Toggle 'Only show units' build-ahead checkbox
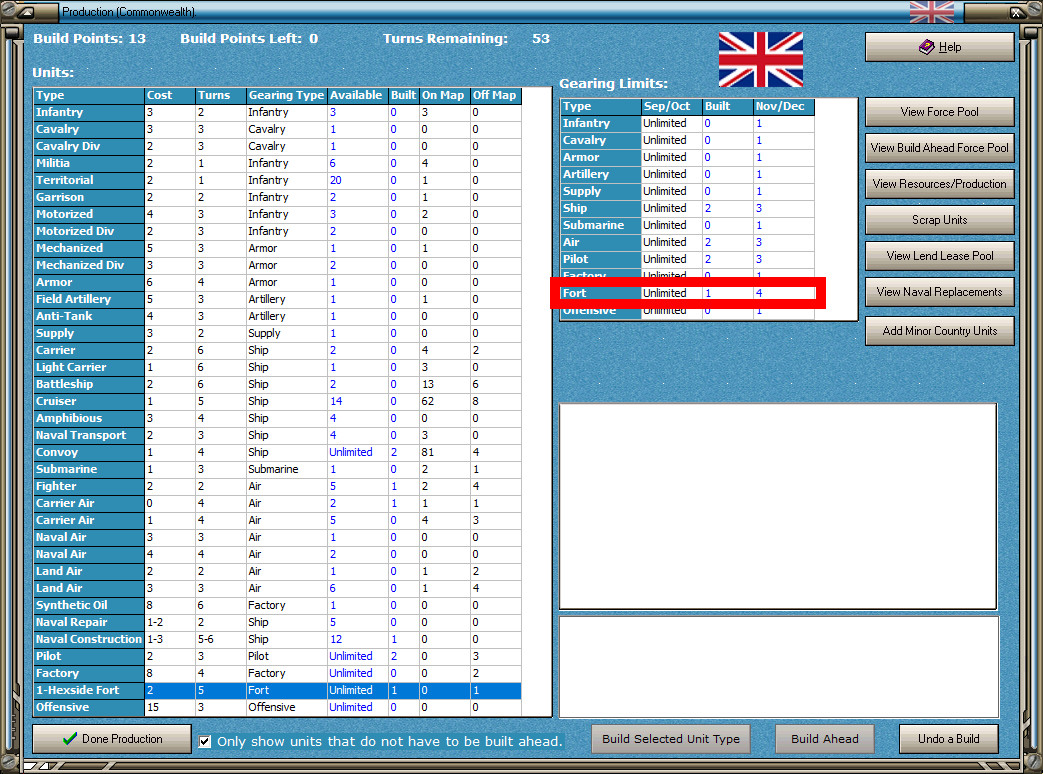Image resolution: width=1043 pixels, height=774 pixels. click(205, 741)
